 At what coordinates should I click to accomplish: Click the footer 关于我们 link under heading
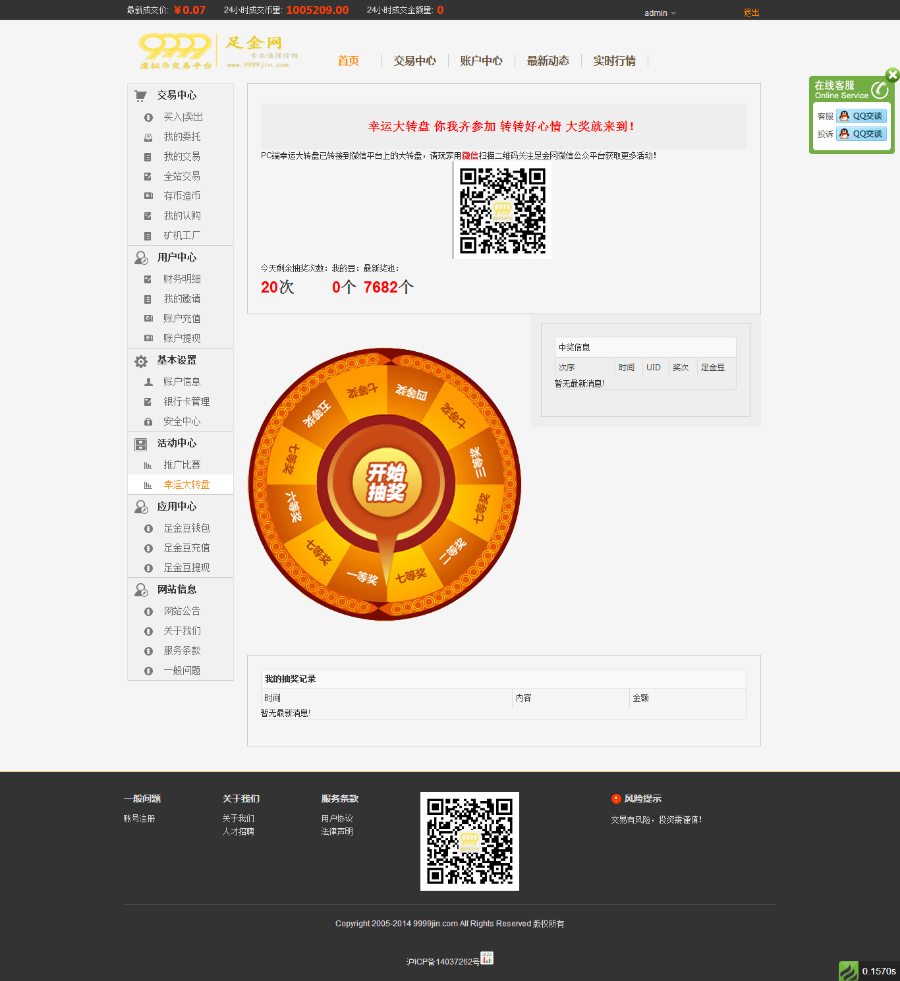point(238,818)
